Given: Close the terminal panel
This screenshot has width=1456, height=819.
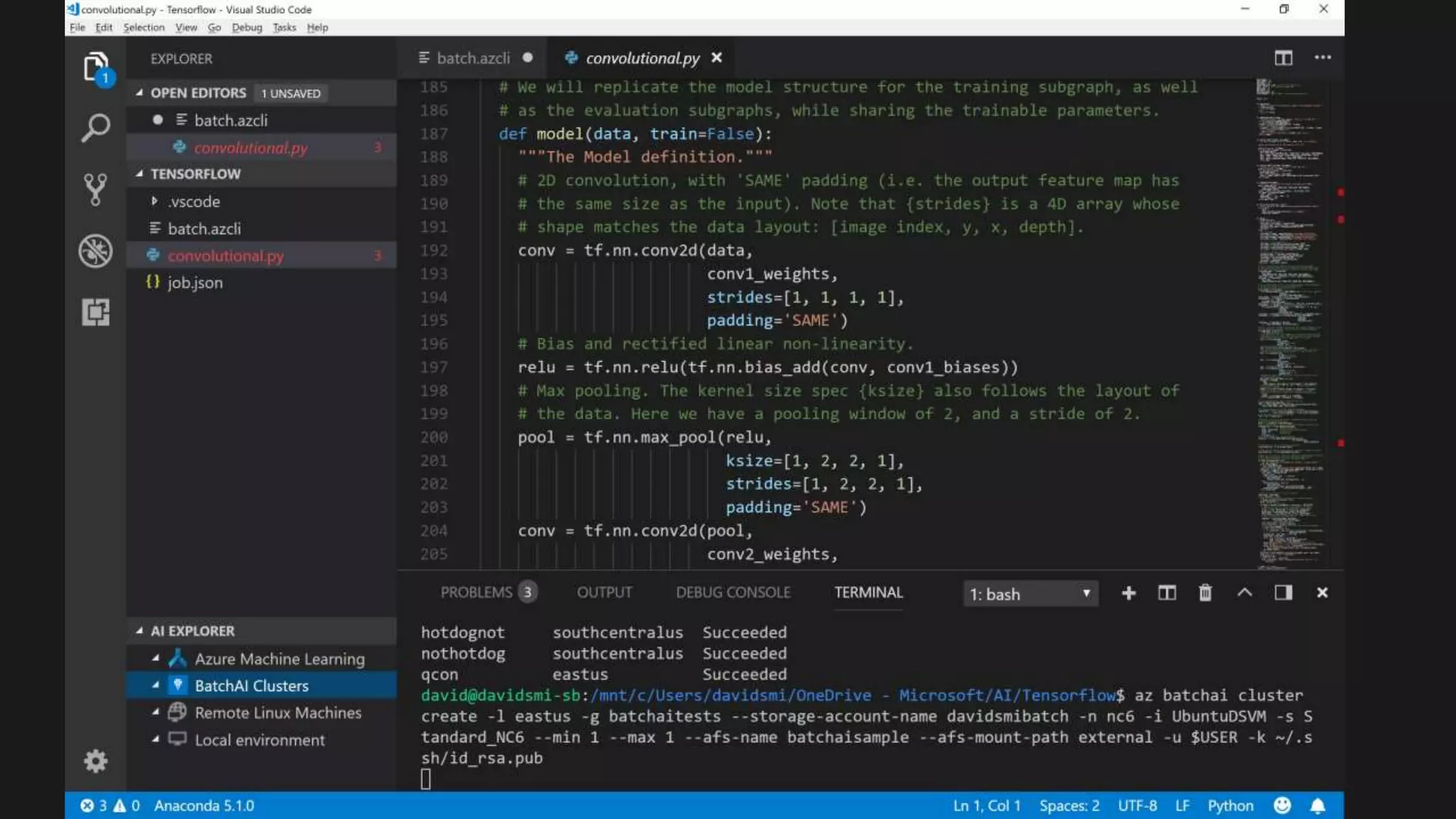Looking at the screenshot, I should click(1322, 593).
